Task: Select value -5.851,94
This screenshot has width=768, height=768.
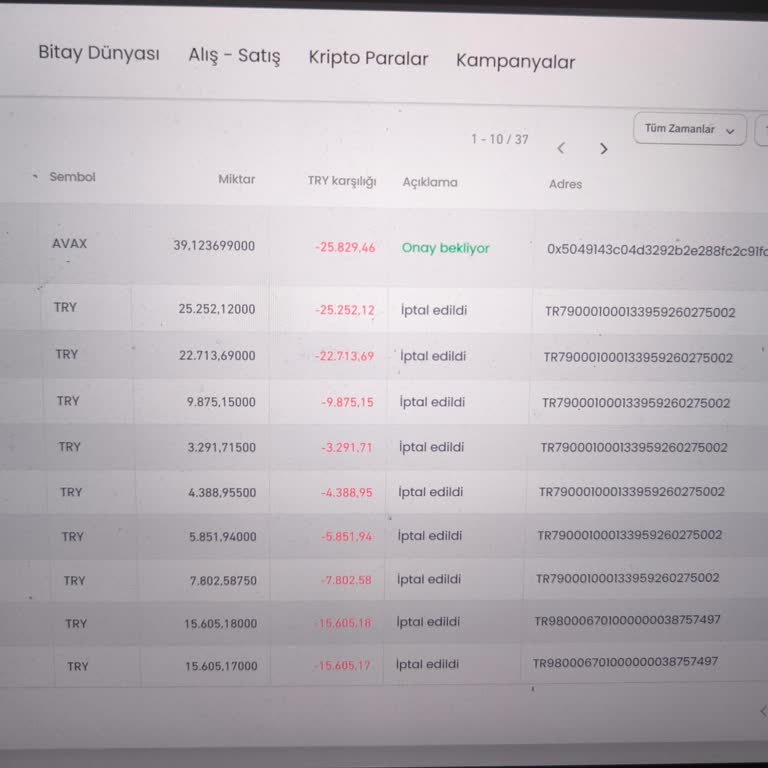Action: coord(347,537)
